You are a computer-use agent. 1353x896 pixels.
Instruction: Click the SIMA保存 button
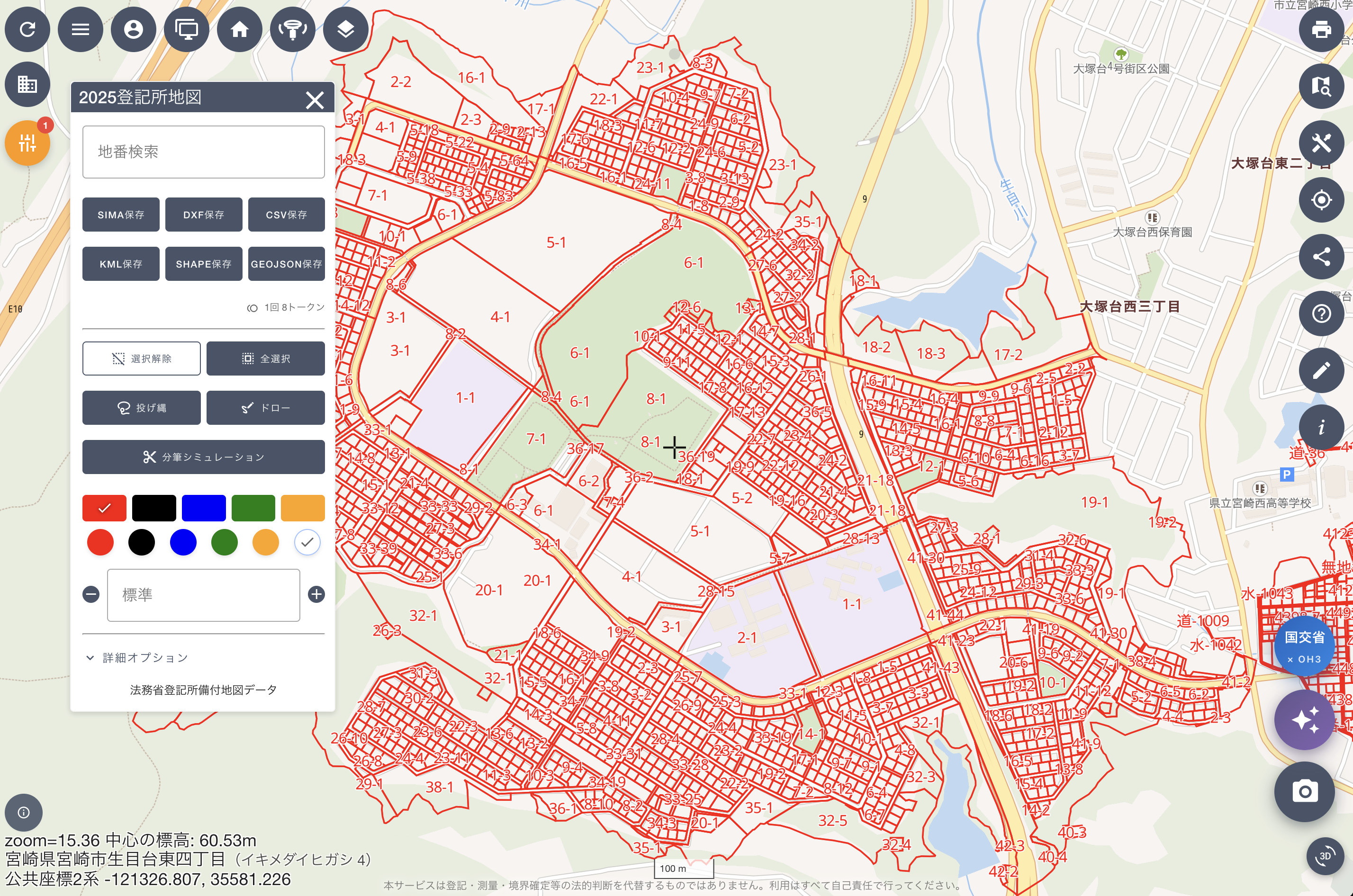[x=121, y=215]
